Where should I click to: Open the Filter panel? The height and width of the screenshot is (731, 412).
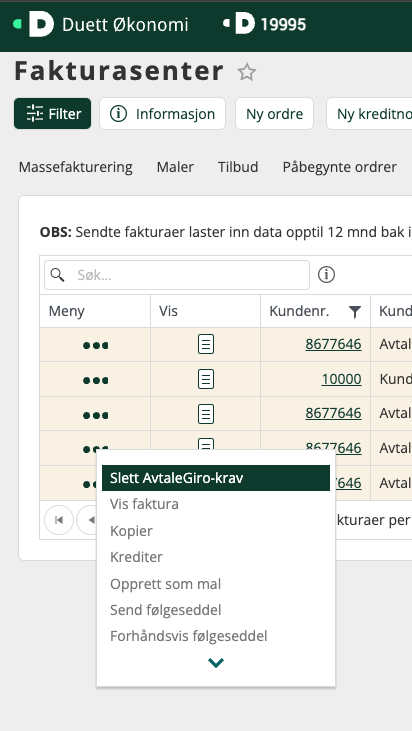[53, 114]
